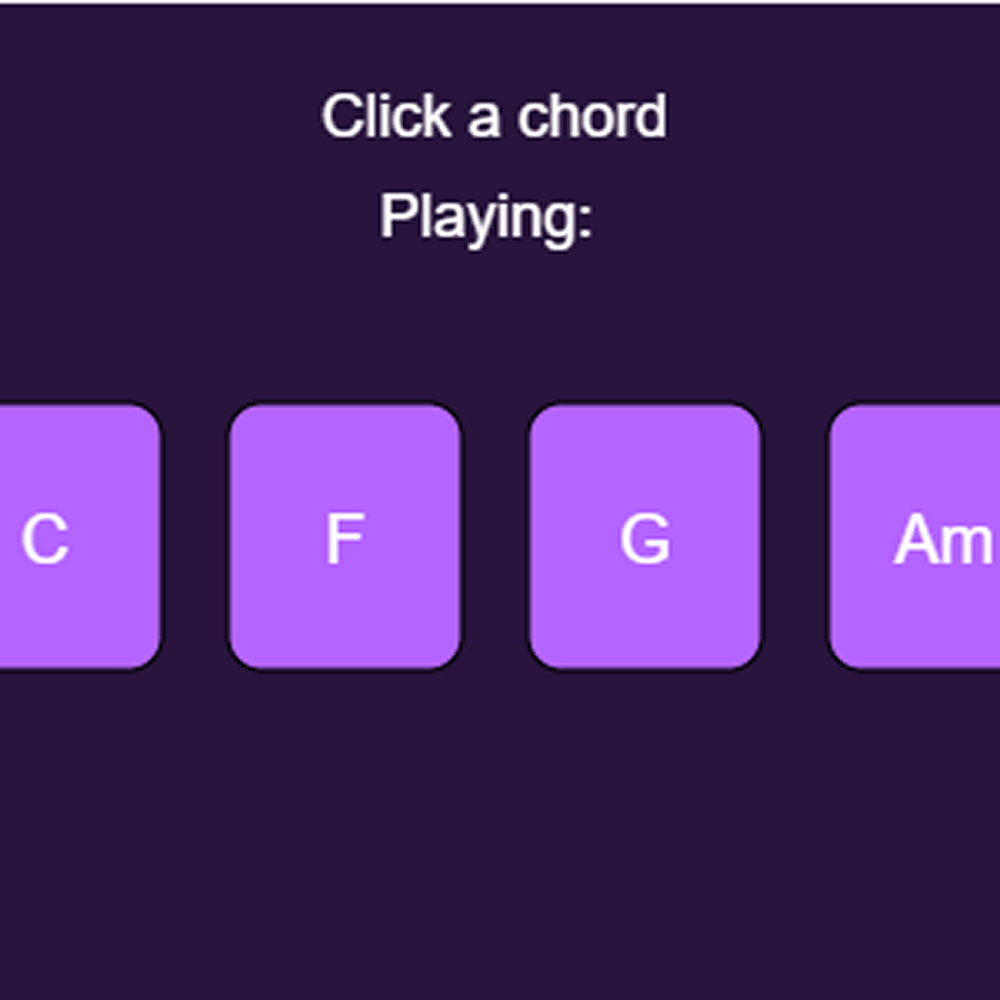Play the G chord
This screenshot has height=1000, width=1000.
coord(645,537)
